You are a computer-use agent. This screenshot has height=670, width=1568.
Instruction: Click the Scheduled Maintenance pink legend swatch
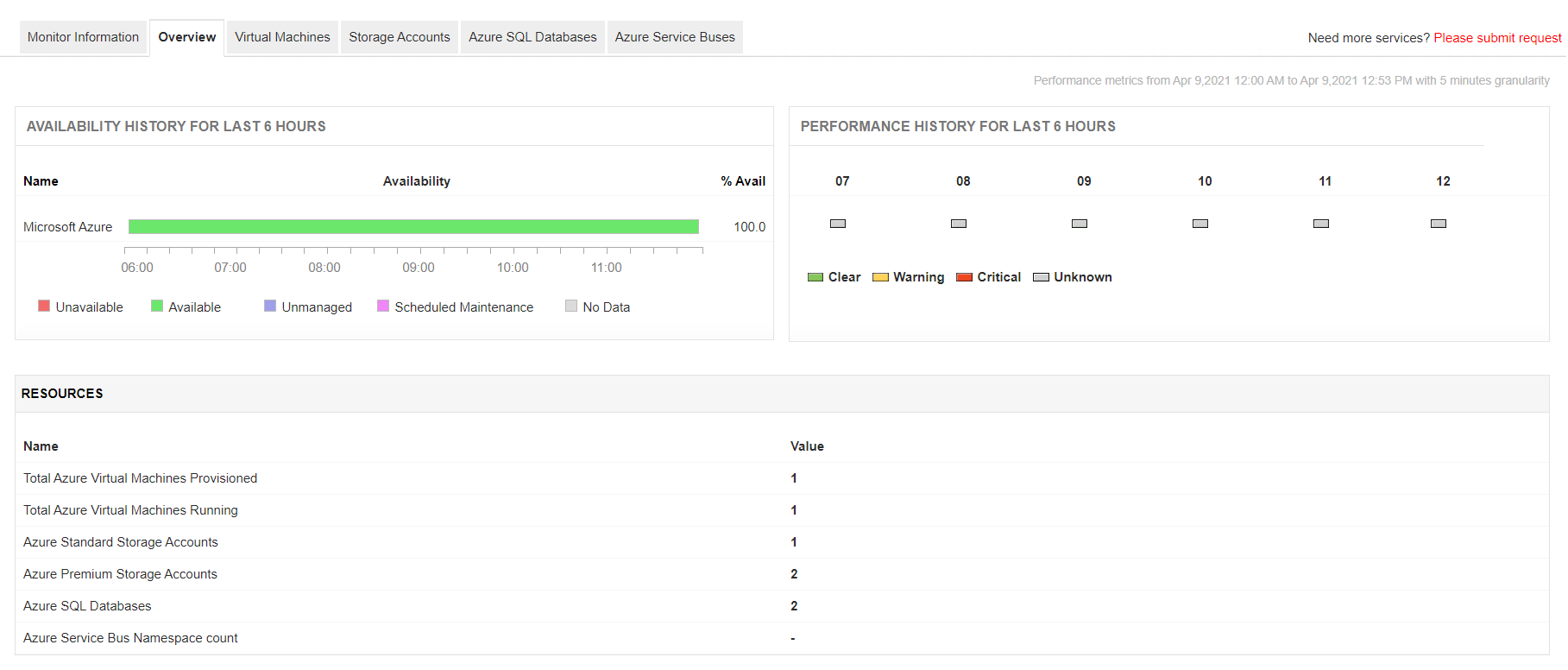pos(383,306)
